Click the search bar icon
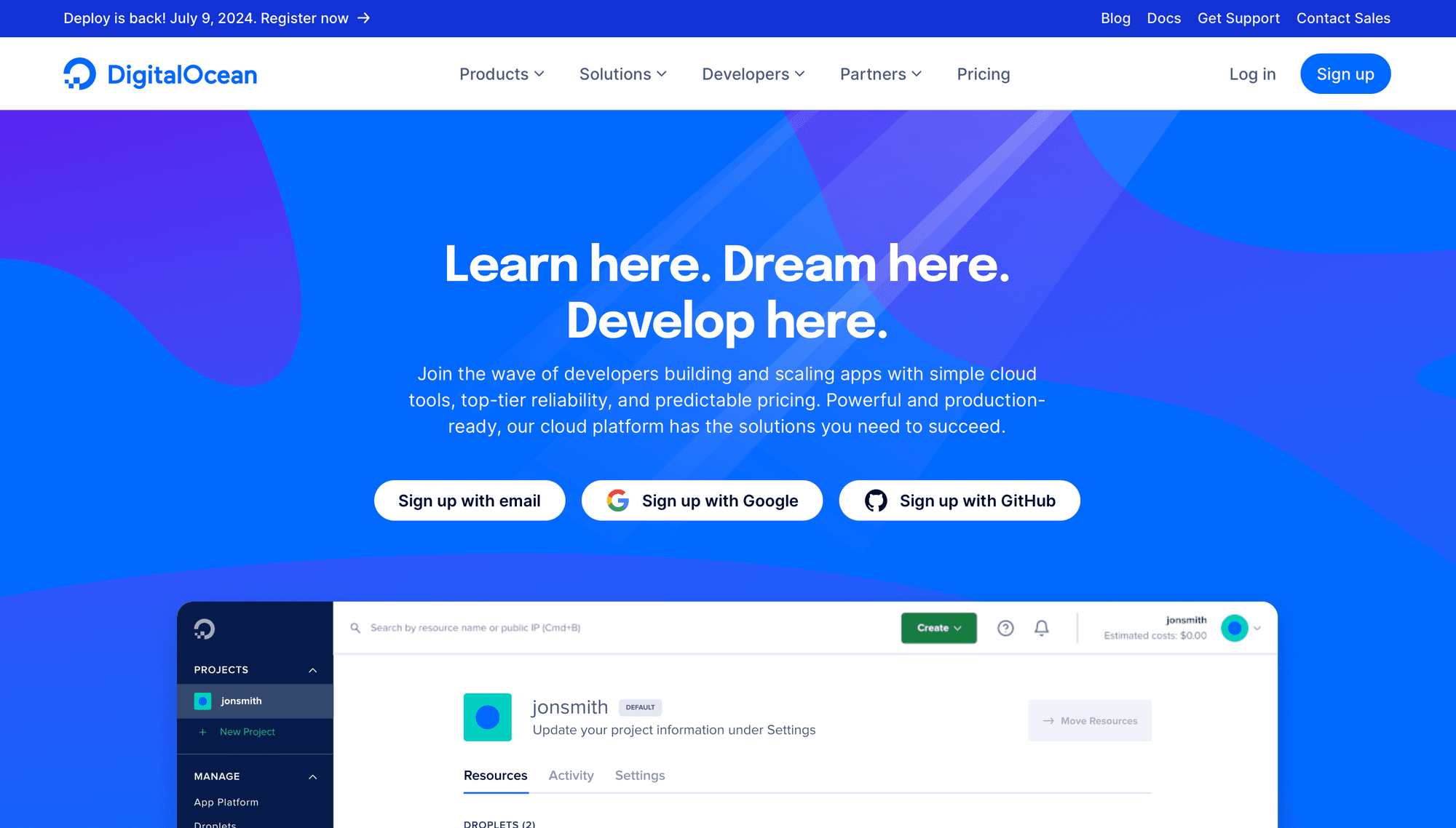Viewport: 1456px width, 828px height. [357, 627]
